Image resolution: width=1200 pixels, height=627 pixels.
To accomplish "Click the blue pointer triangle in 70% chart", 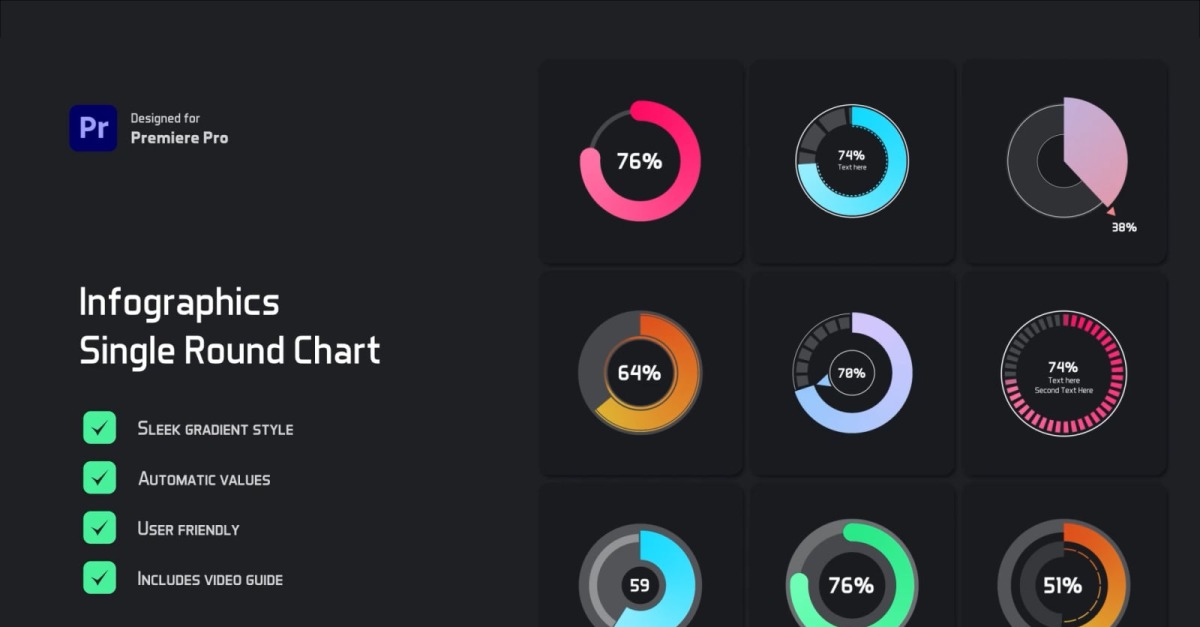I will point(824,381).
